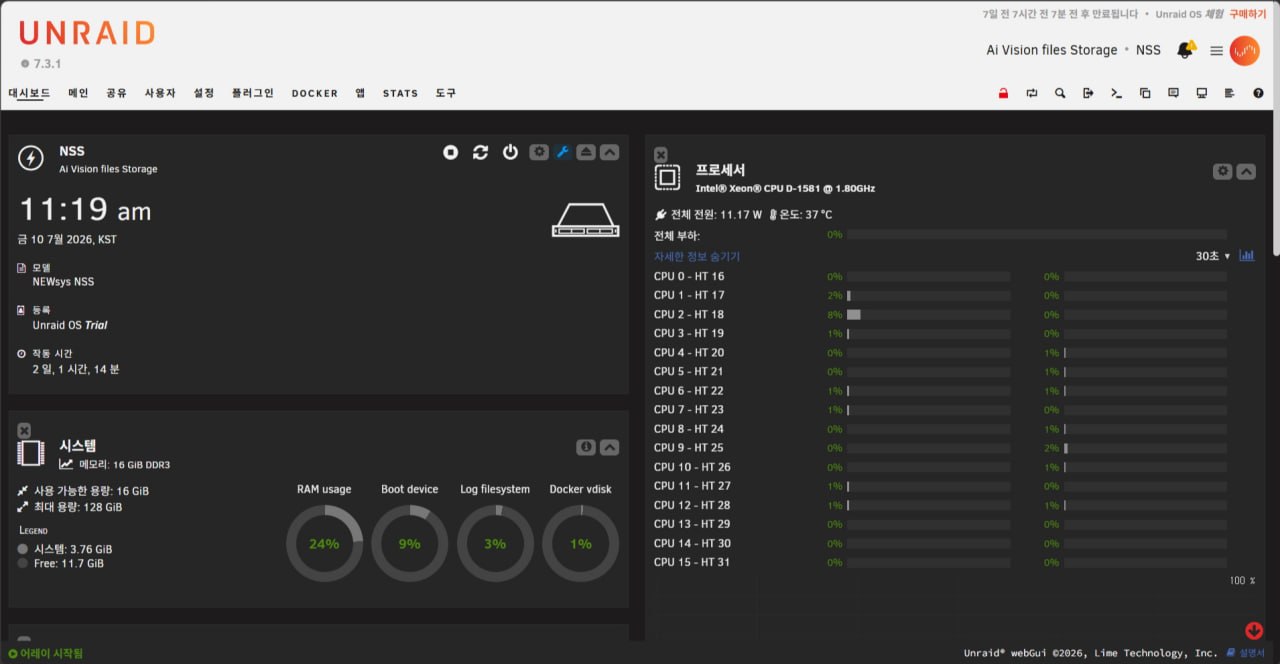The width and height of the screenshot is (1280, 664).
Task: Click the help question-mark icon
Action: 1258,93
